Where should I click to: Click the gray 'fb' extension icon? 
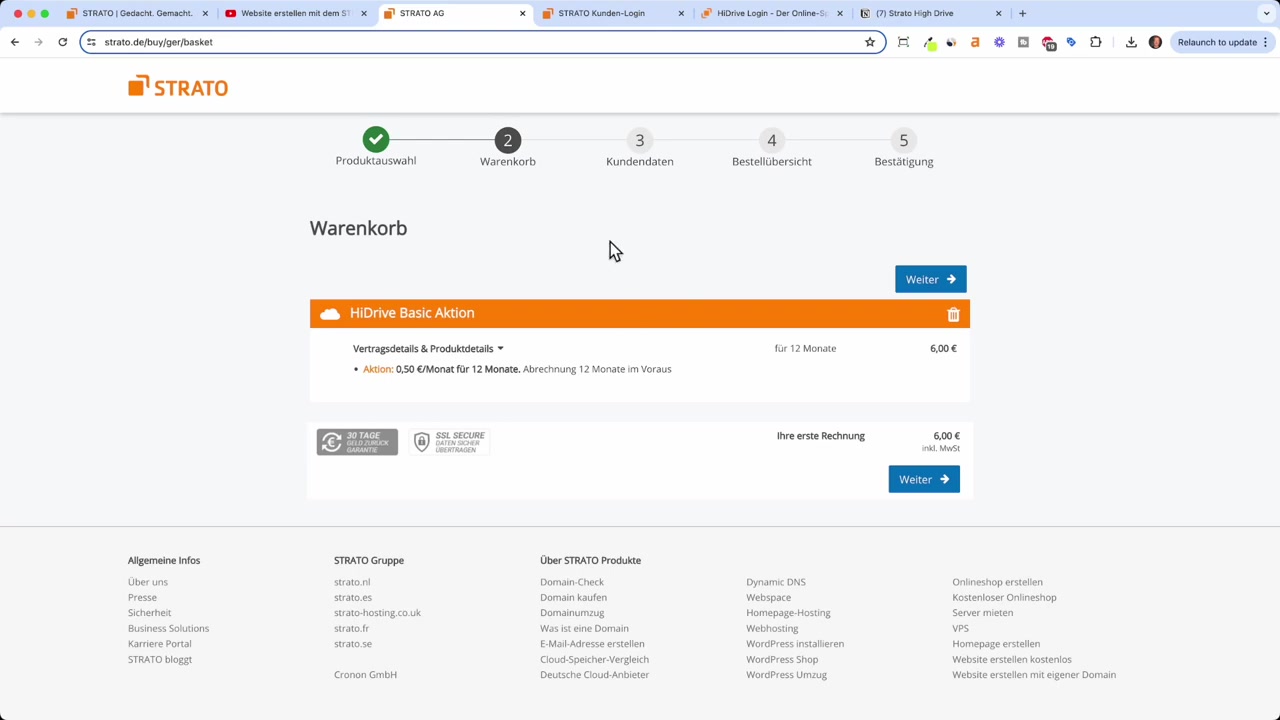[x=1023, y=42]
